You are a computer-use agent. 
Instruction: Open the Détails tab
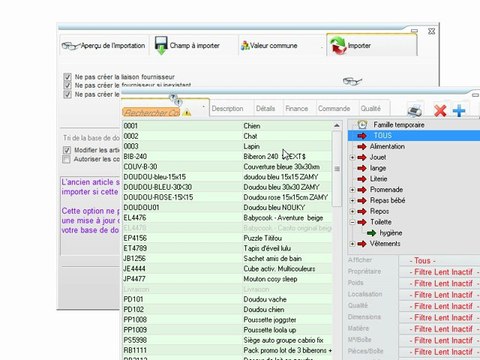(x=266, y=109)
